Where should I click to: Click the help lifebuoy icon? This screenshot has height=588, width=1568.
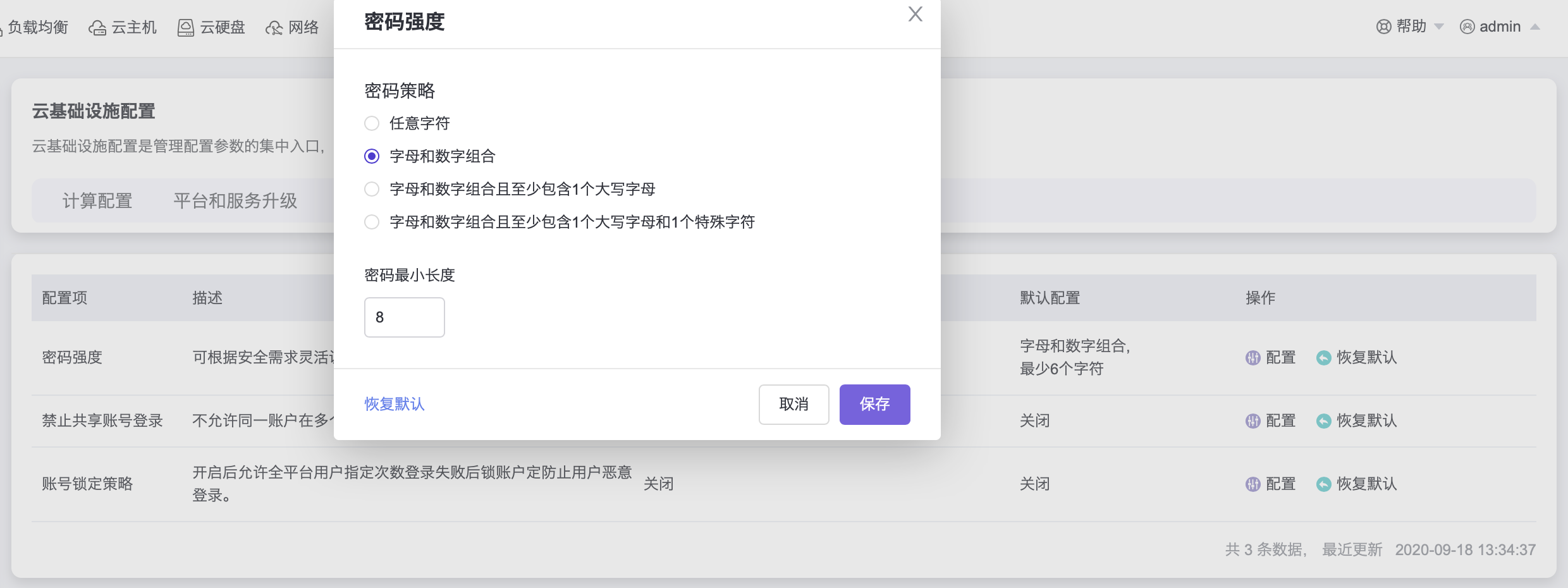click(1383, 27)
